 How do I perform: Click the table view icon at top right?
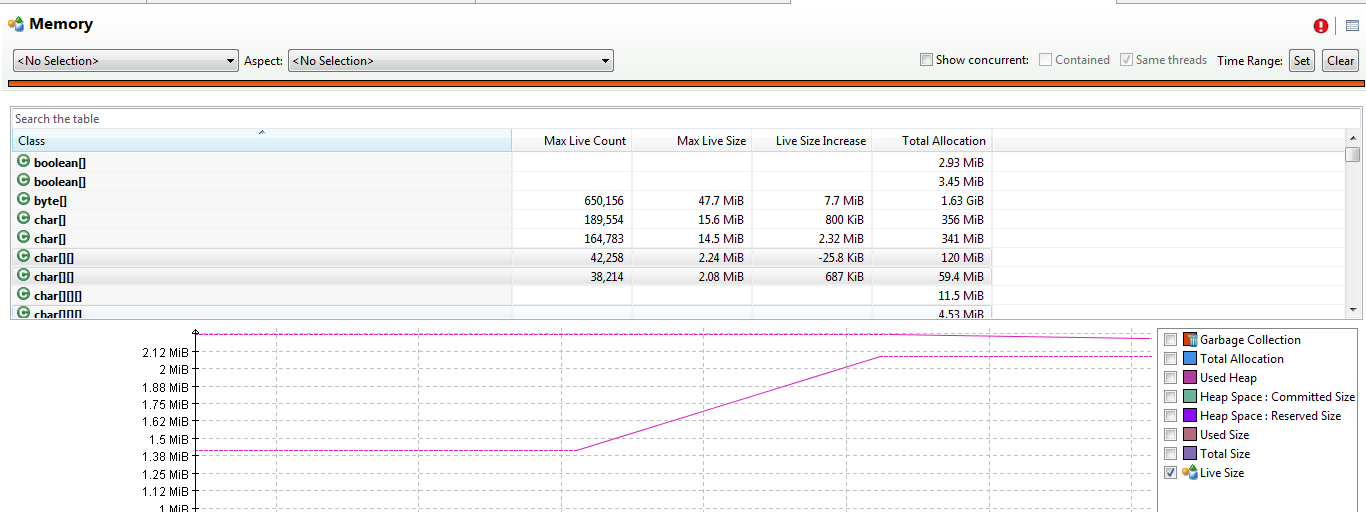[1352, 27]
